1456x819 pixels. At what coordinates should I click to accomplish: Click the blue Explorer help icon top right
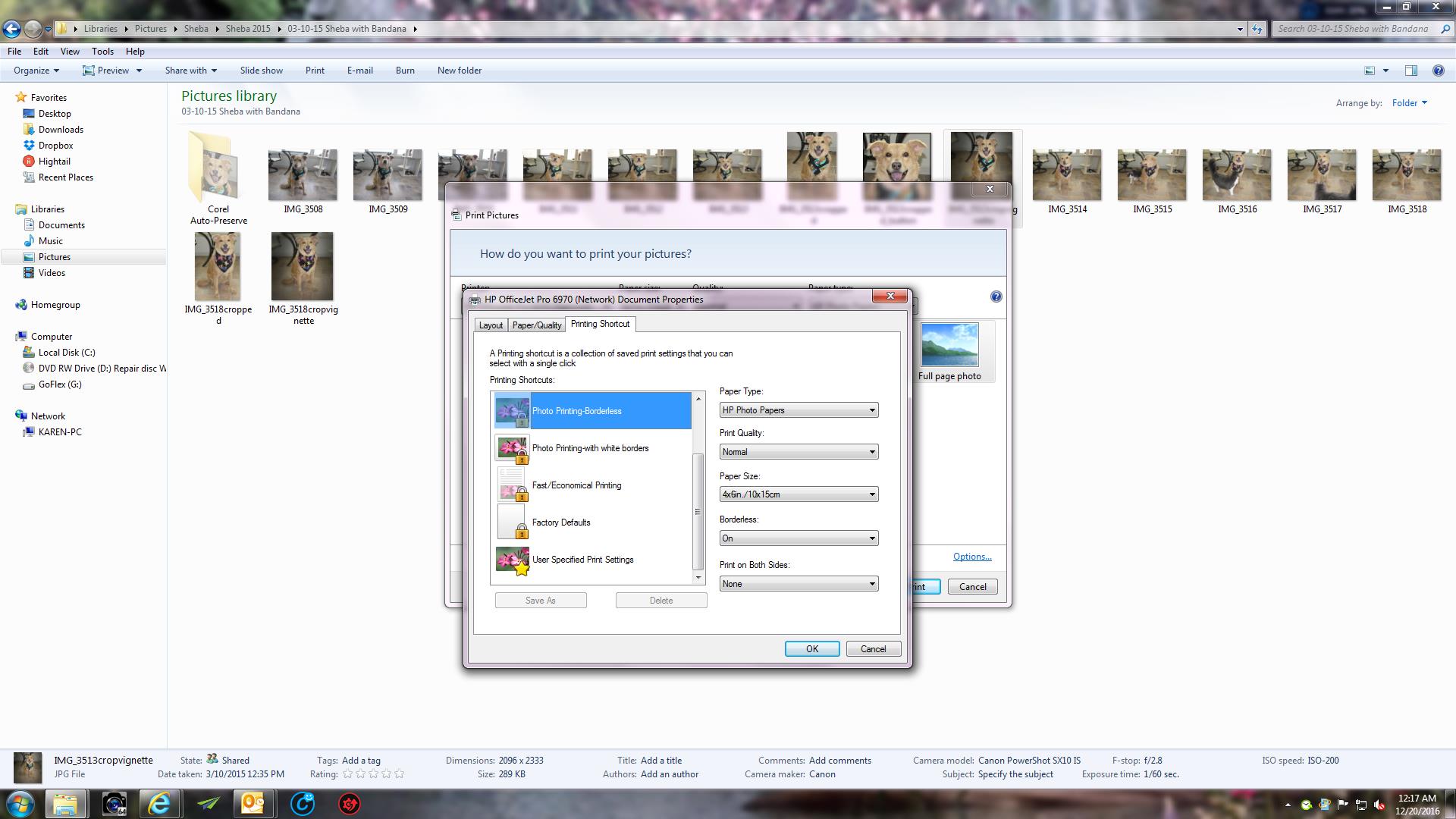tap(1439, 71)
